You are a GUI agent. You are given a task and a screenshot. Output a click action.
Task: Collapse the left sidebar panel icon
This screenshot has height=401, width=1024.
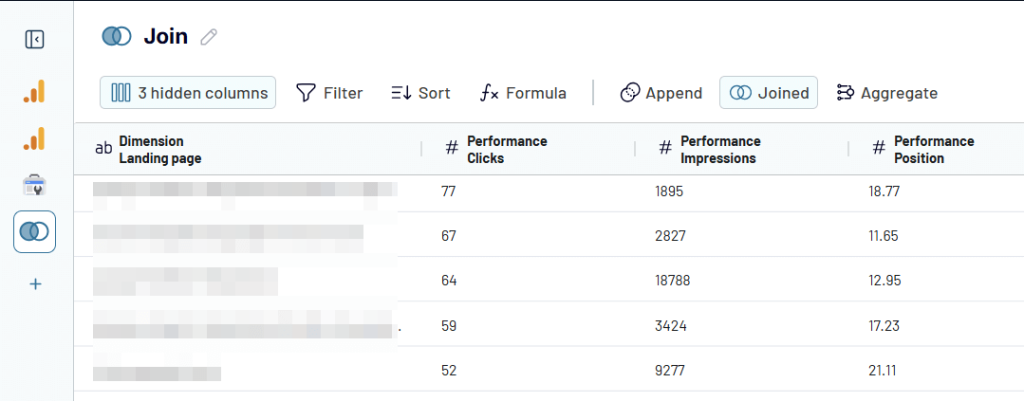[x=35, y=40]
